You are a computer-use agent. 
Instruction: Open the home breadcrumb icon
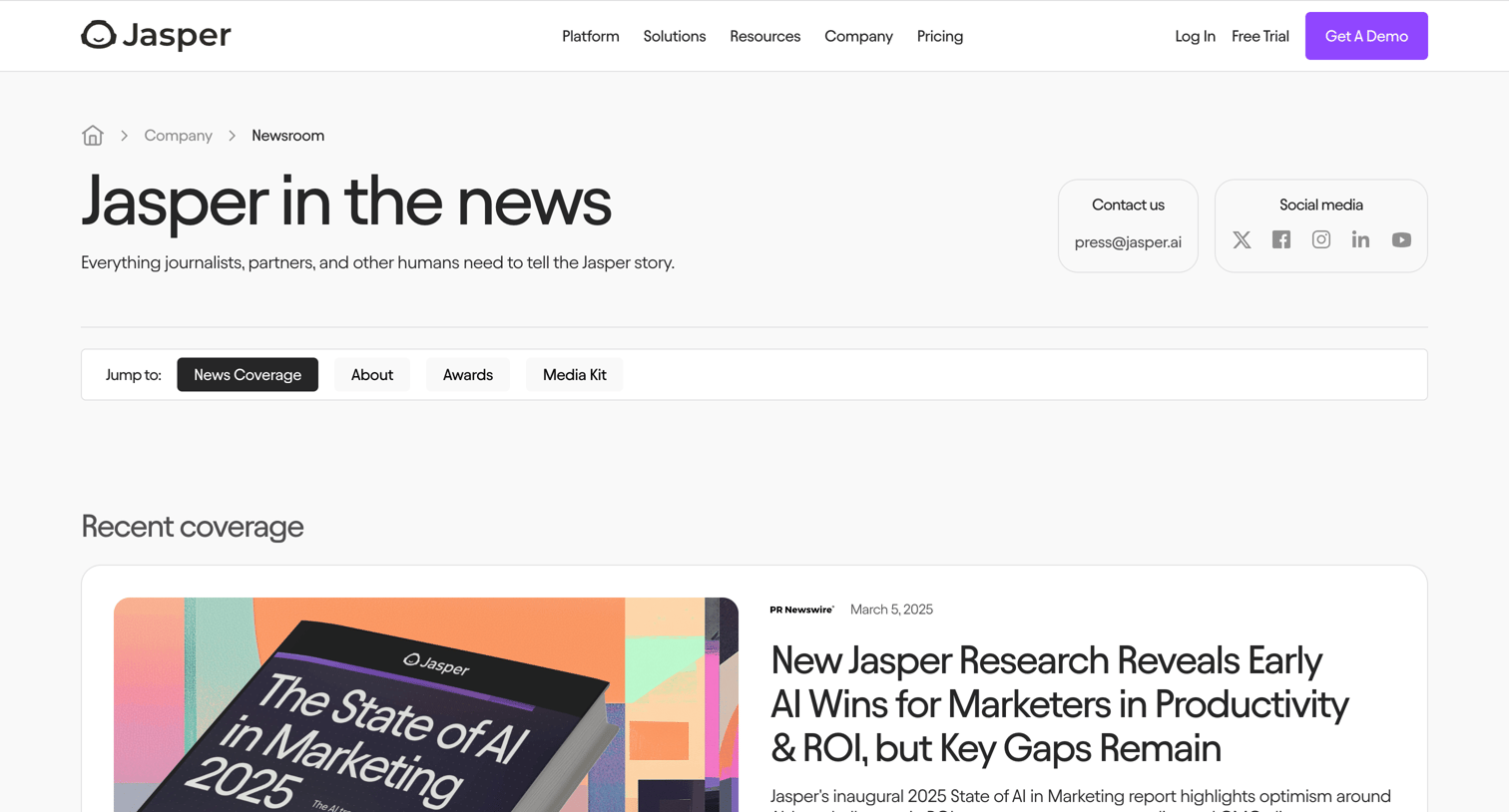point(93,136)
